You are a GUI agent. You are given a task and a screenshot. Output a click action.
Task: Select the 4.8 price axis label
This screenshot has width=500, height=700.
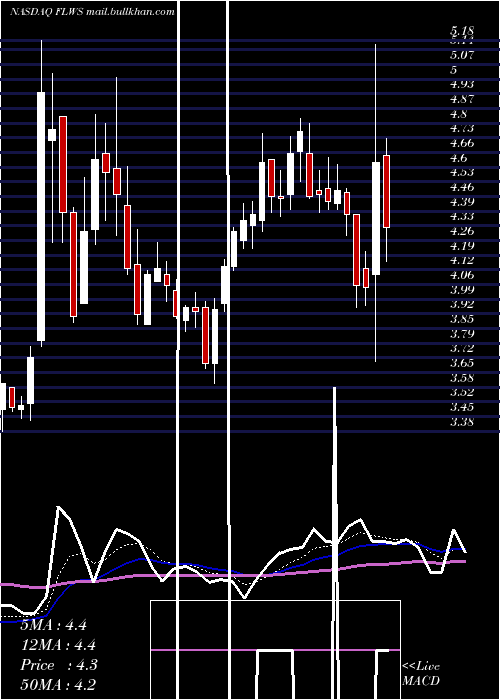(x=459, y=114)
